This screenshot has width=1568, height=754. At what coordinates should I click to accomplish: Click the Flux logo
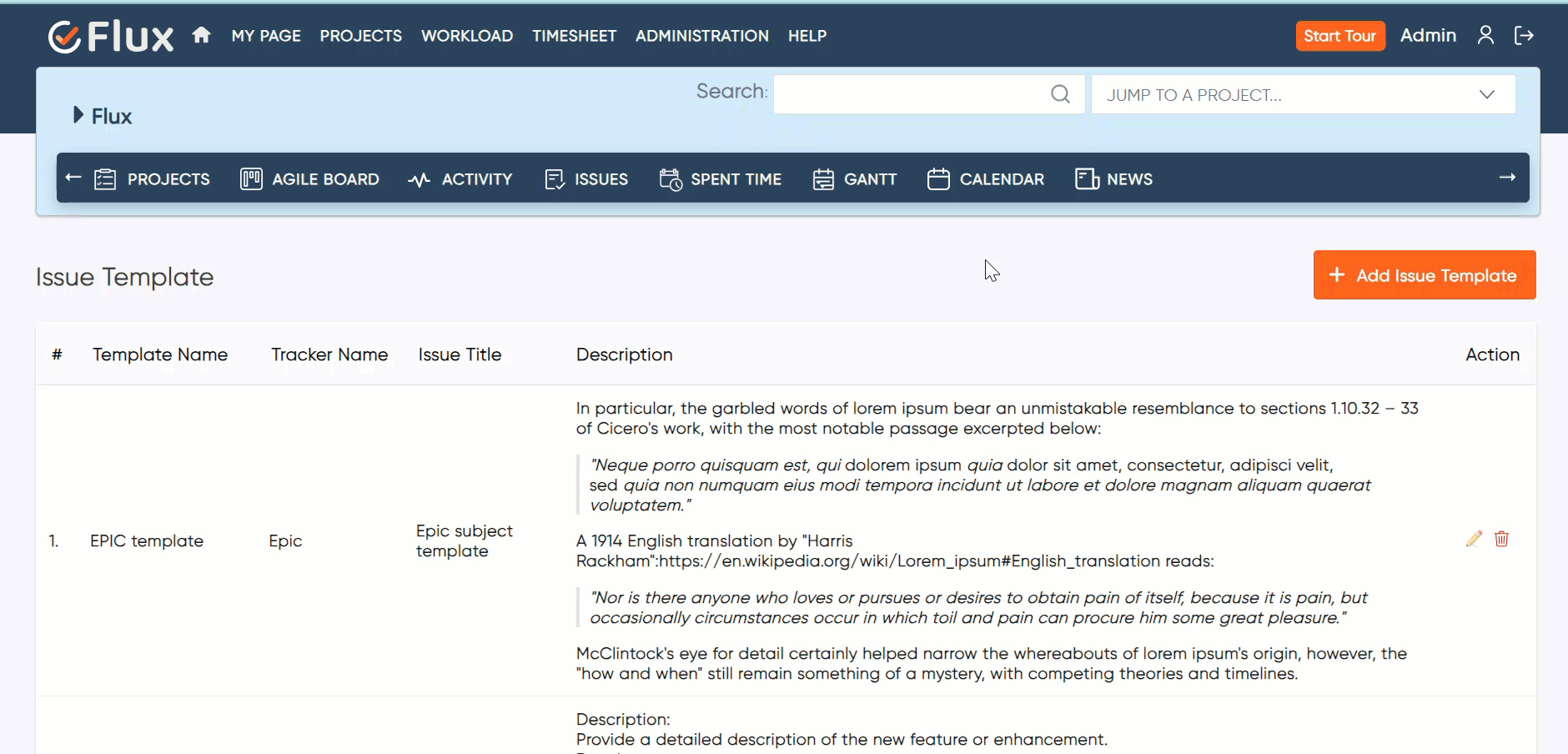[111, 36]
